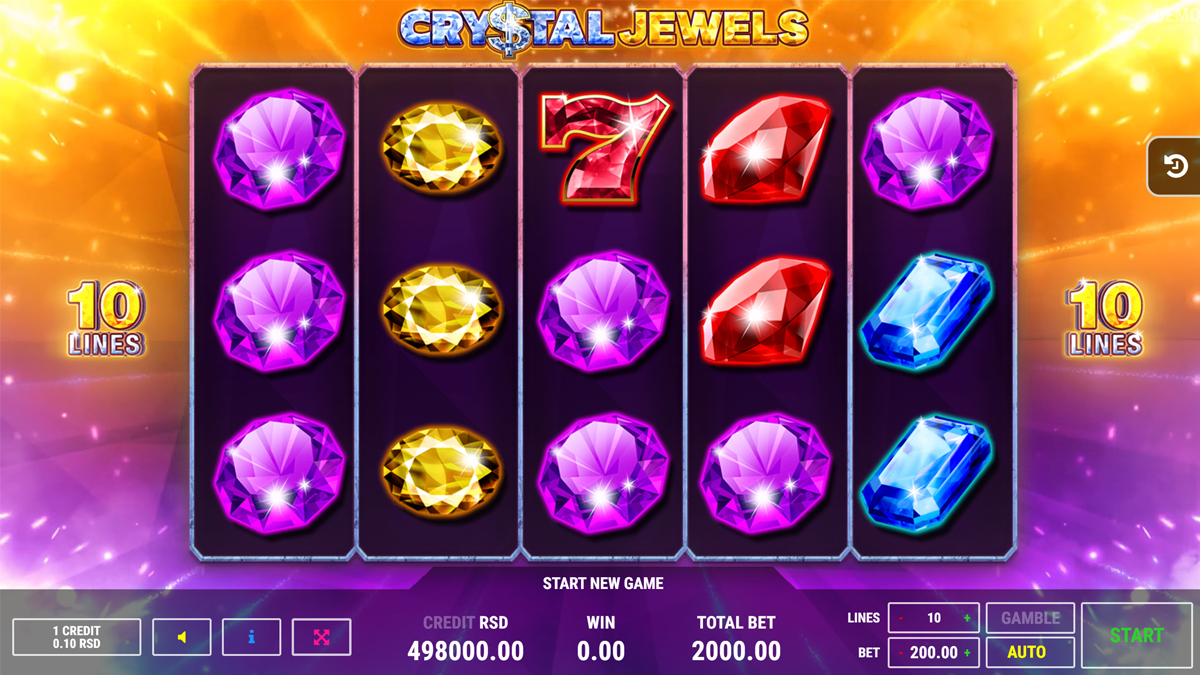Open the info paytable icon

pyautogui.click(x=251, y=637)
